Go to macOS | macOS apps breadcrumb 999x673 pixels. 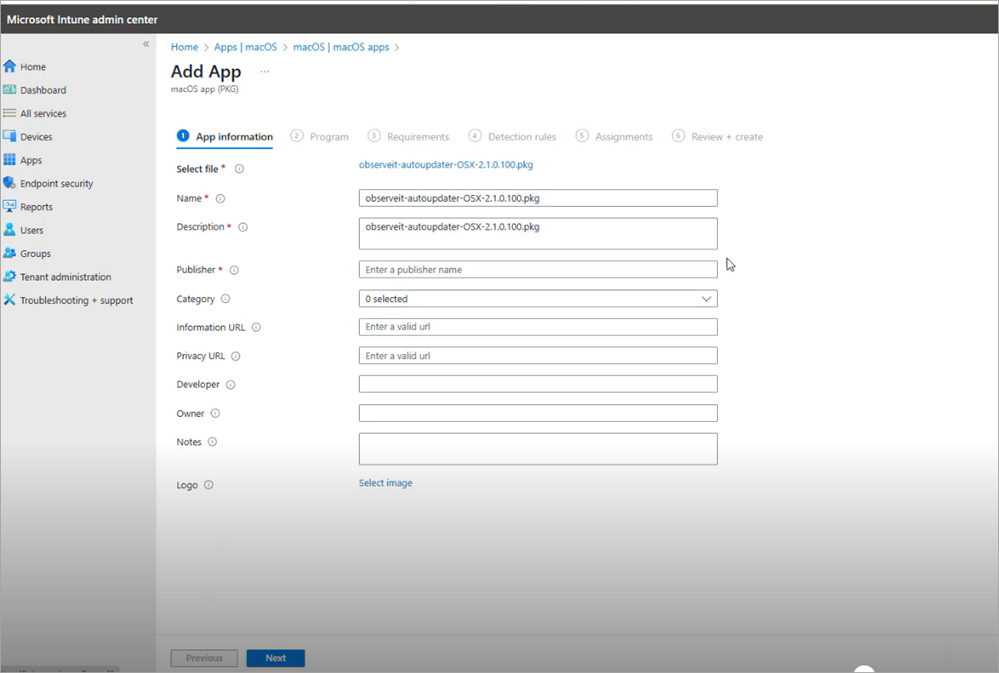[341, 47]
